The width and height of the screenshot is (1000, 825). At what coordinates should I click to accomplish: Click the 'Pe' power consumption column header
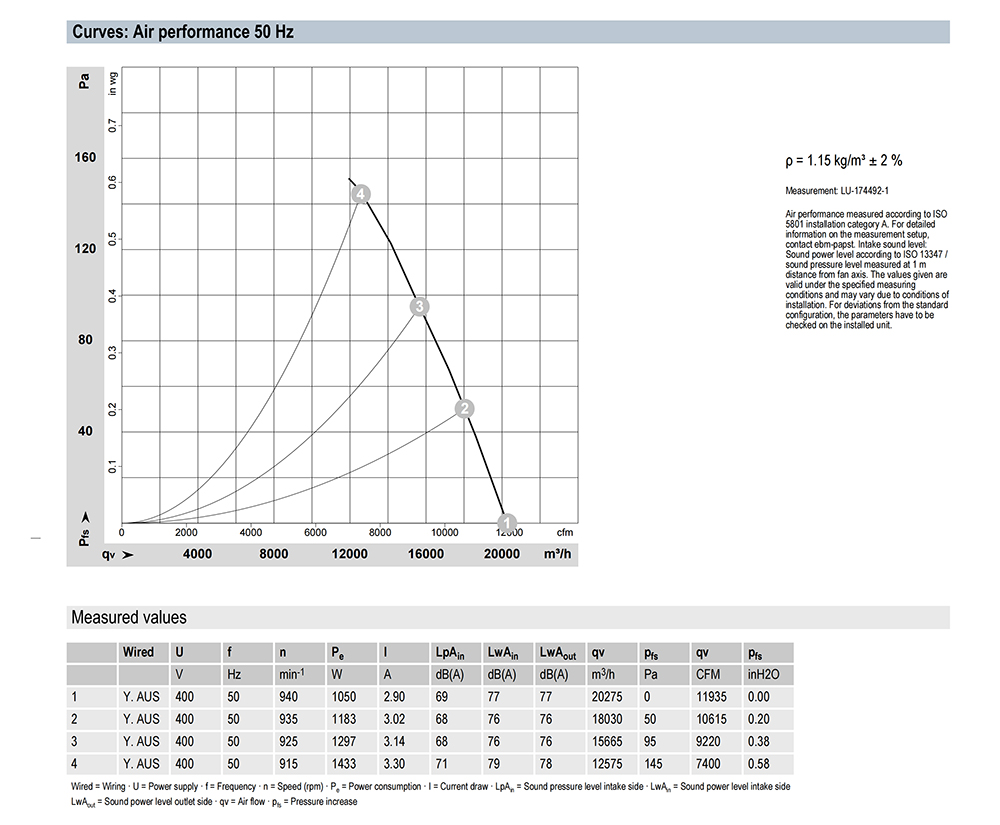tap(340, 652)
